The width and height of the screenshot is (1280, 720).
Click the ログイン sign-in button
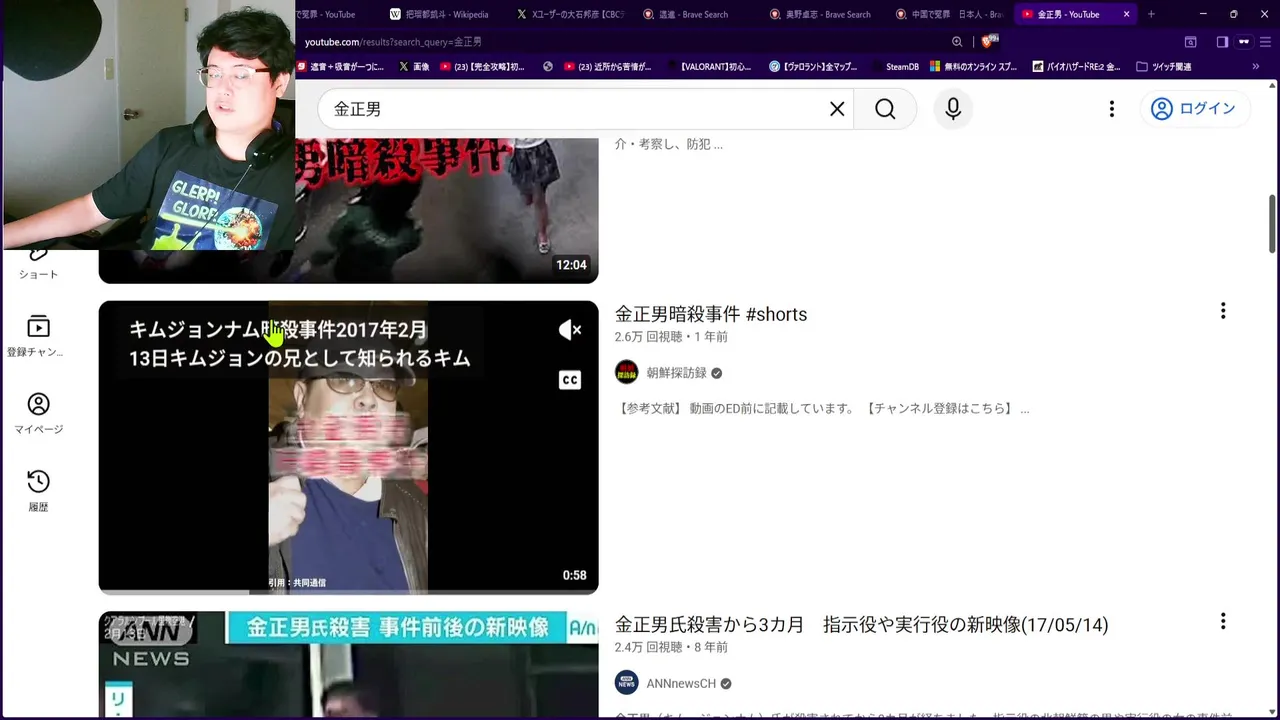tap(1194, 109)
